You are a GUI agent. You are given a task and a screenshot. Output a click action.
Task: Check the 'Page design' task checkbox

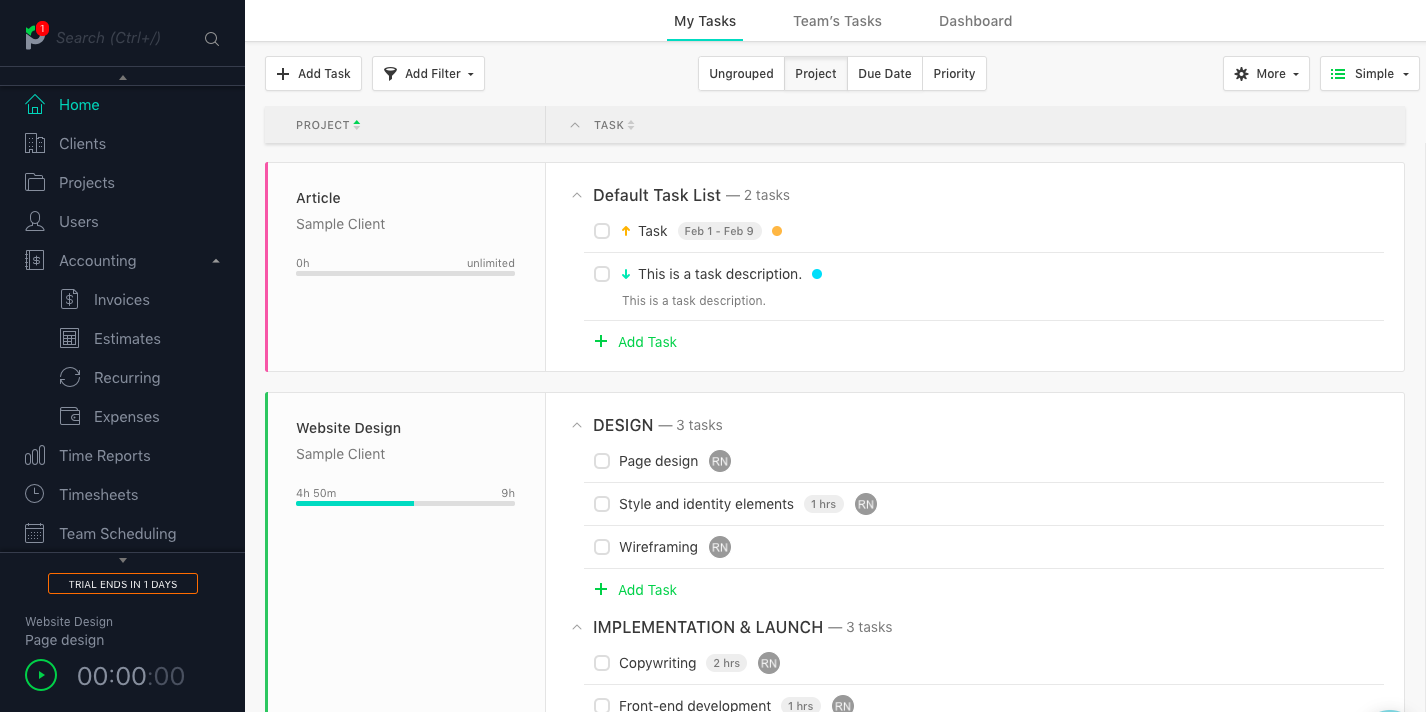[x=602, y=461]
